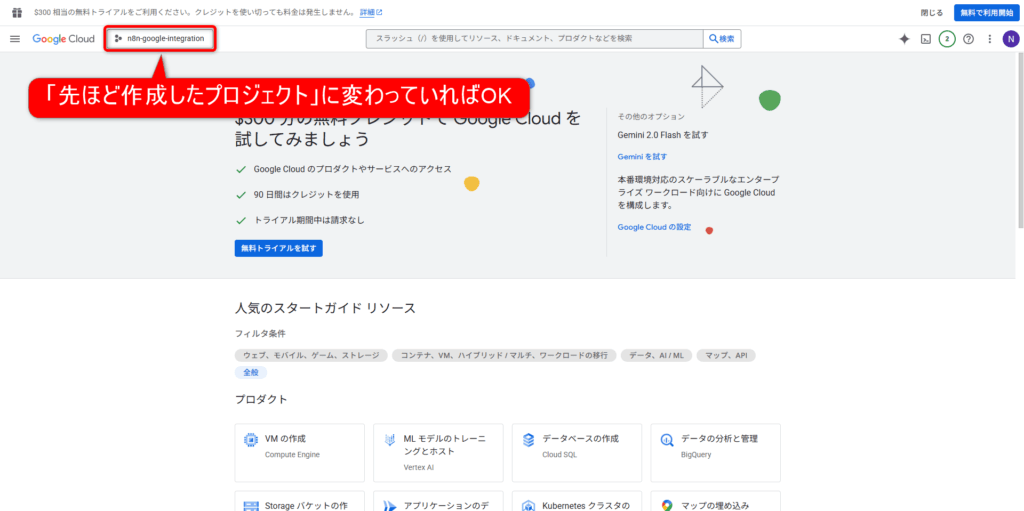Image resolution: width=1024 pixels, height=511 pixels.
Task: Dismiss the banner with 閉じる
Action: 931,12
